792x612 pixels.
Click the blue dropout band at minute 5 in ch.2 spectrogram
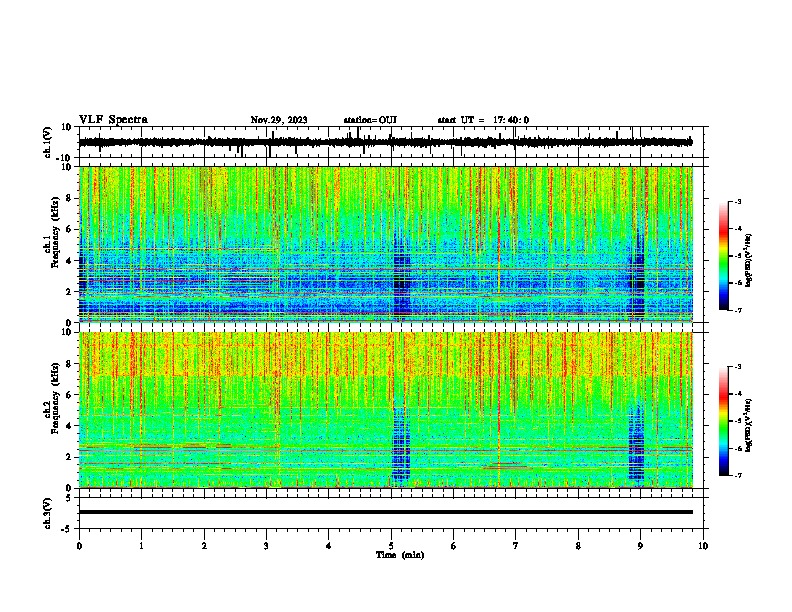pos(401,444)
